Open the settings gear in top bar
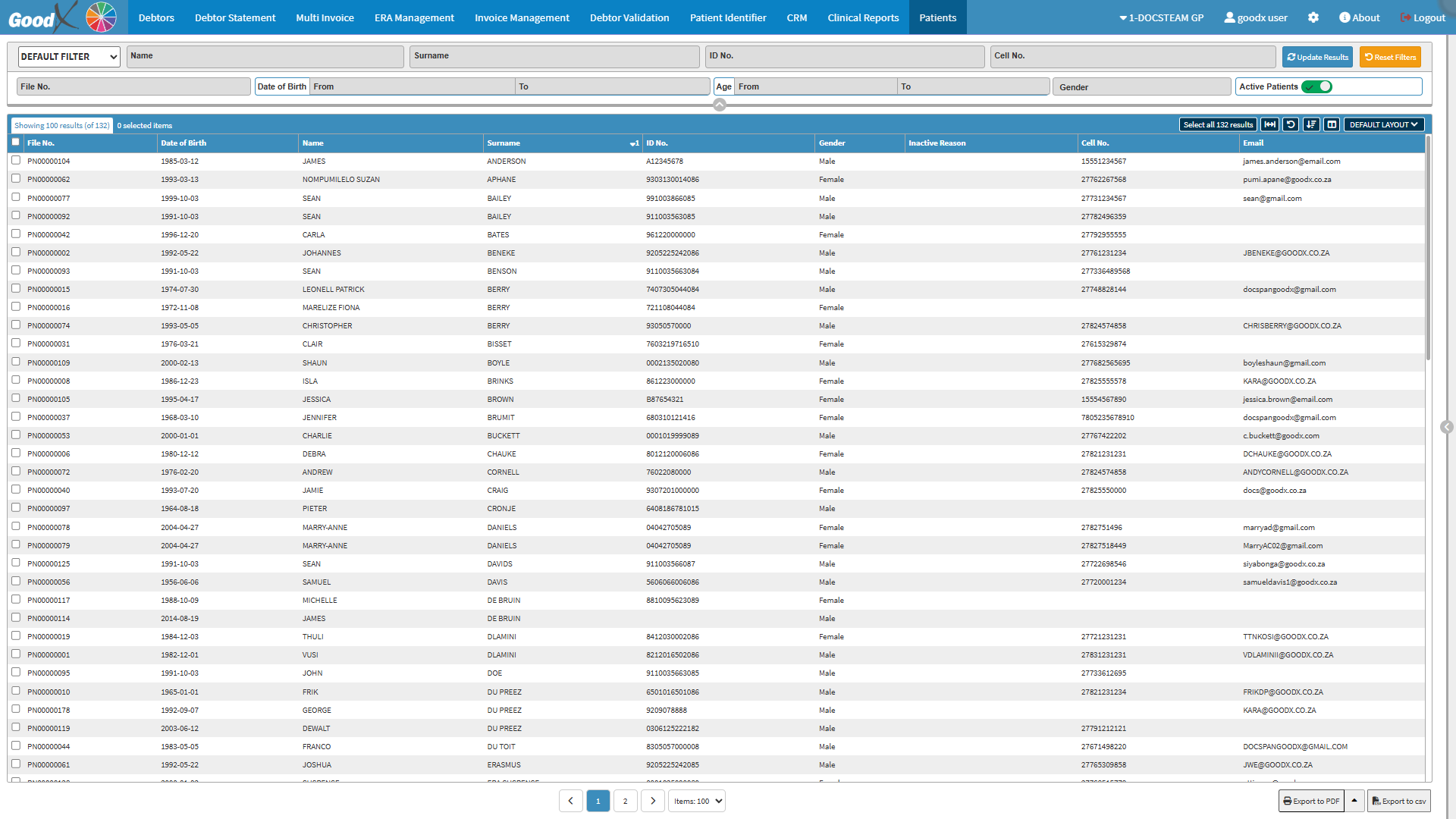This screenshot has height=819, width=1456. pyautogui.click(x=1313, y=17)
